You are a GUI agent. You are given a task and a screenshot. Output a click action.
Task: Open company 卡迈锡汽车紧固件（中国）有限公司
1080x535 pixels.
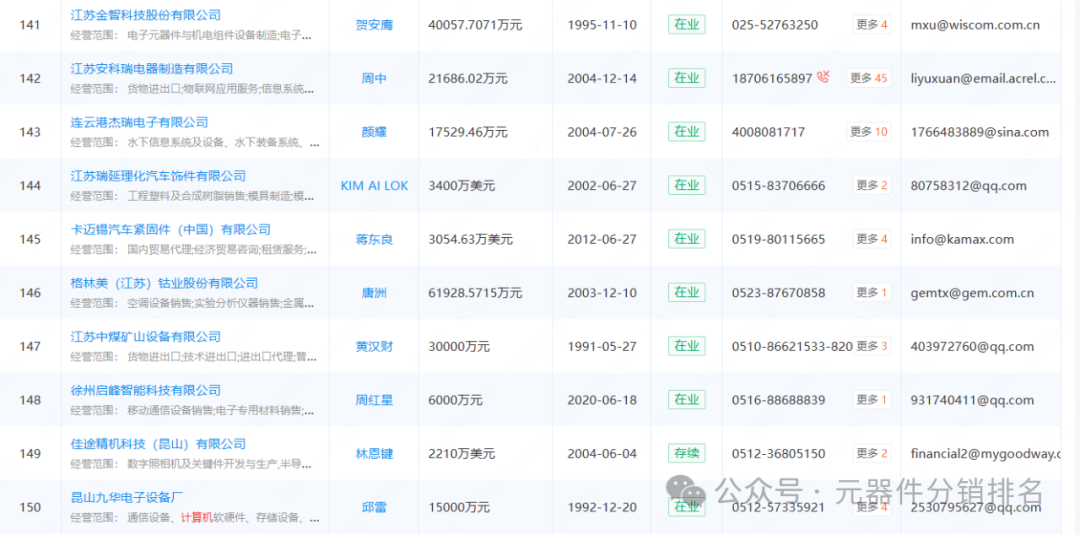171,229
